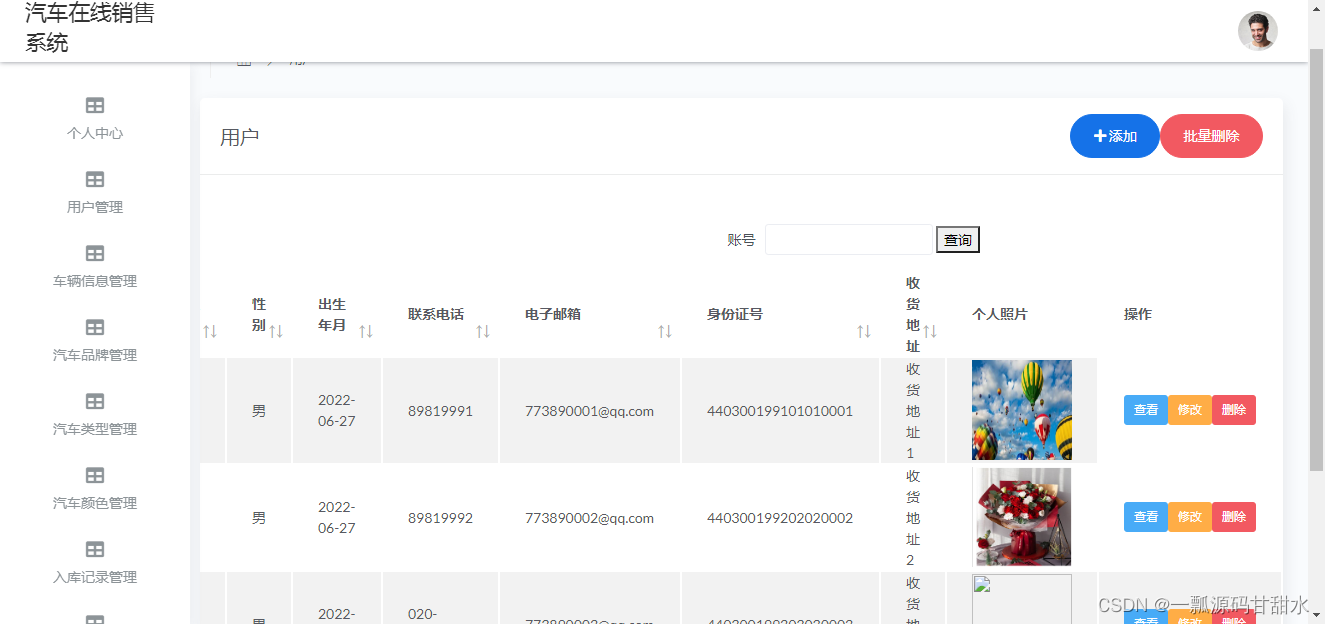Click 操作 column header

point(1138,314)
